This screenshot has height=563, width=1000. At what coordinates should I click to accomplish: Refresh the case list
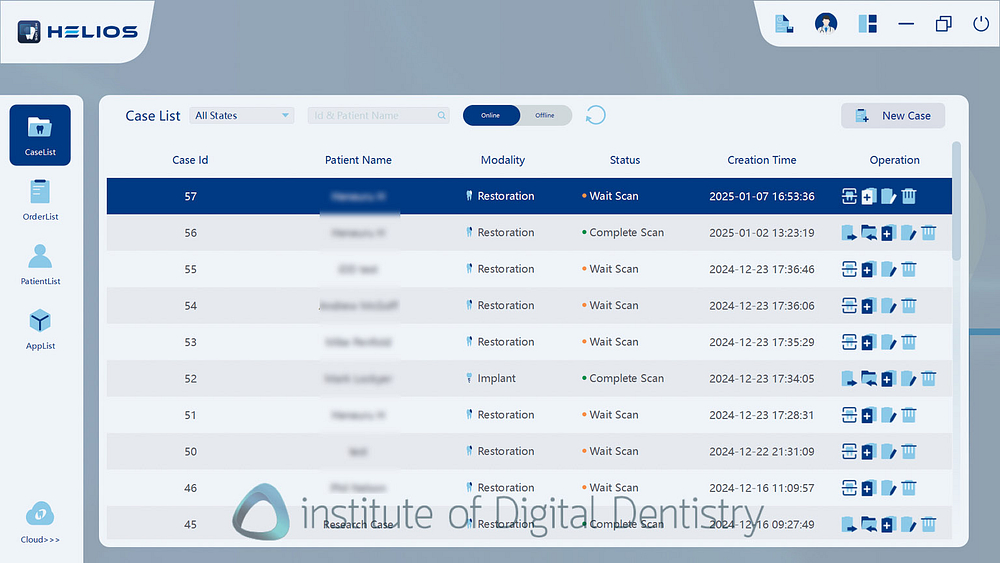[595, 116]
